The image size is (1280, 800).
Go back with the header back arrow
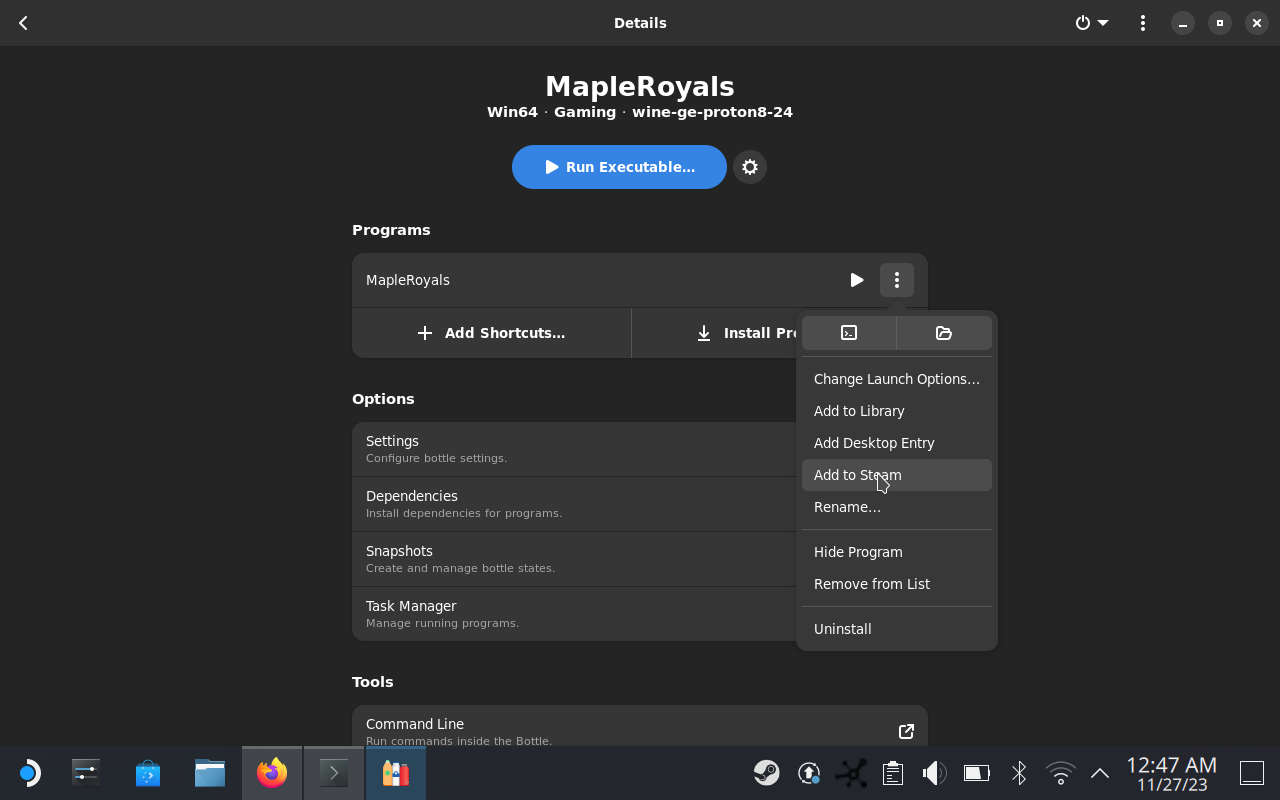[x=23, y=23]
